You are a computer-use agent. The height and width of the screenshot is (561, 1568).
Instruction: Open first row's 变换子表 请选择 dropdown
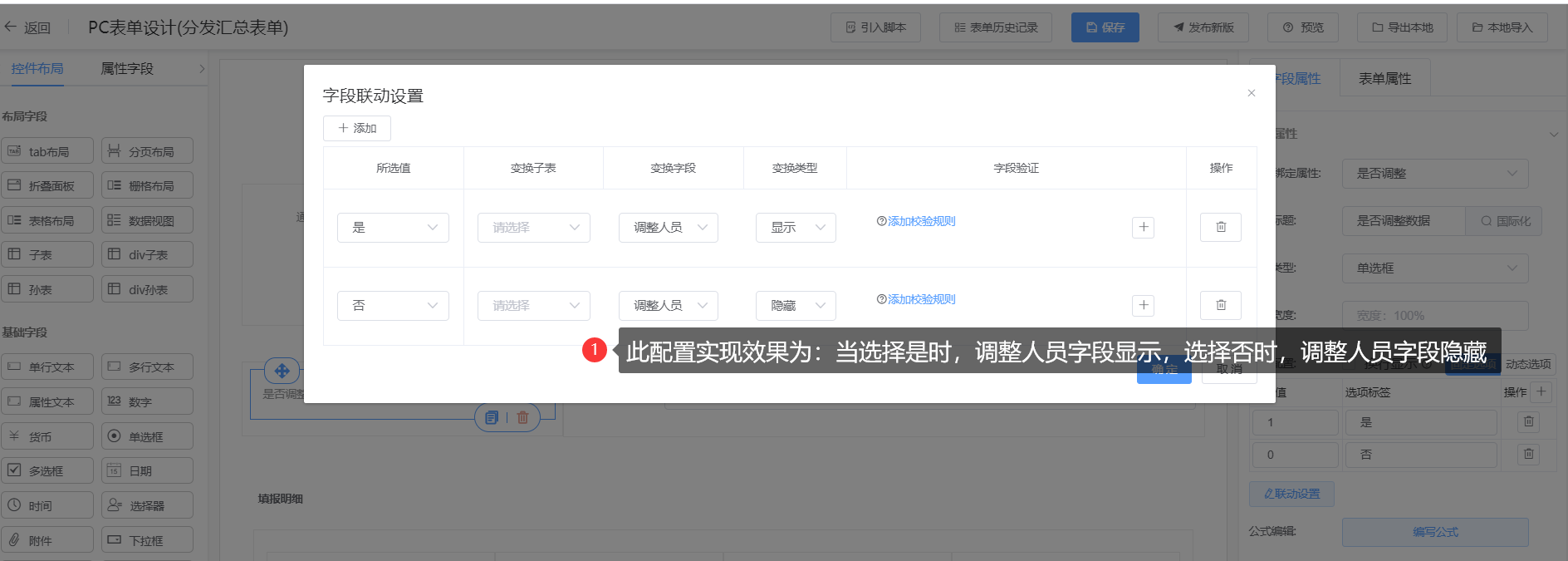533,228
